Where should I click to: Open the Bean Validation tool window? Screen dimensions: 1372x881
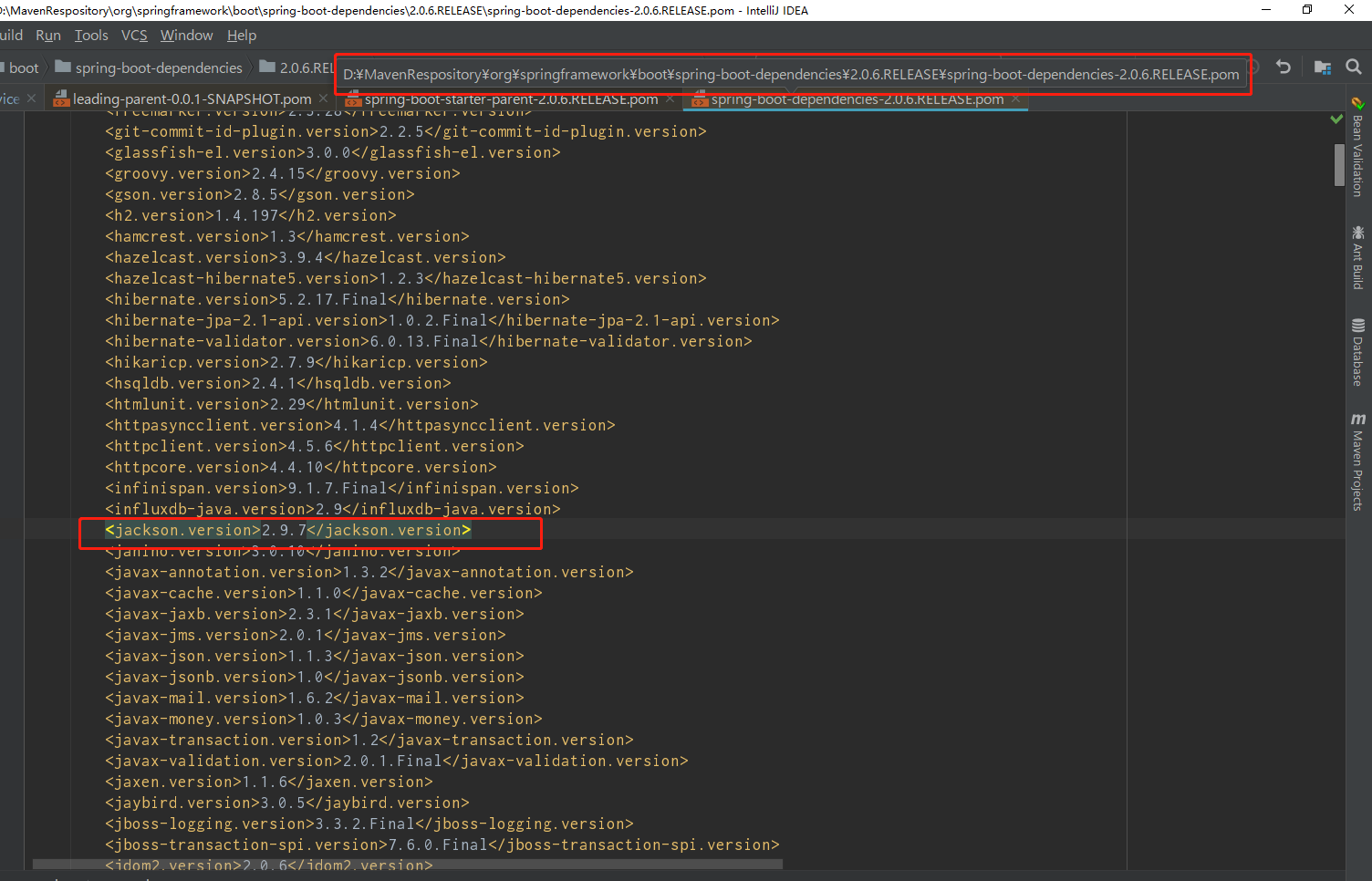pyautogui.click(x=1358, y=147)
